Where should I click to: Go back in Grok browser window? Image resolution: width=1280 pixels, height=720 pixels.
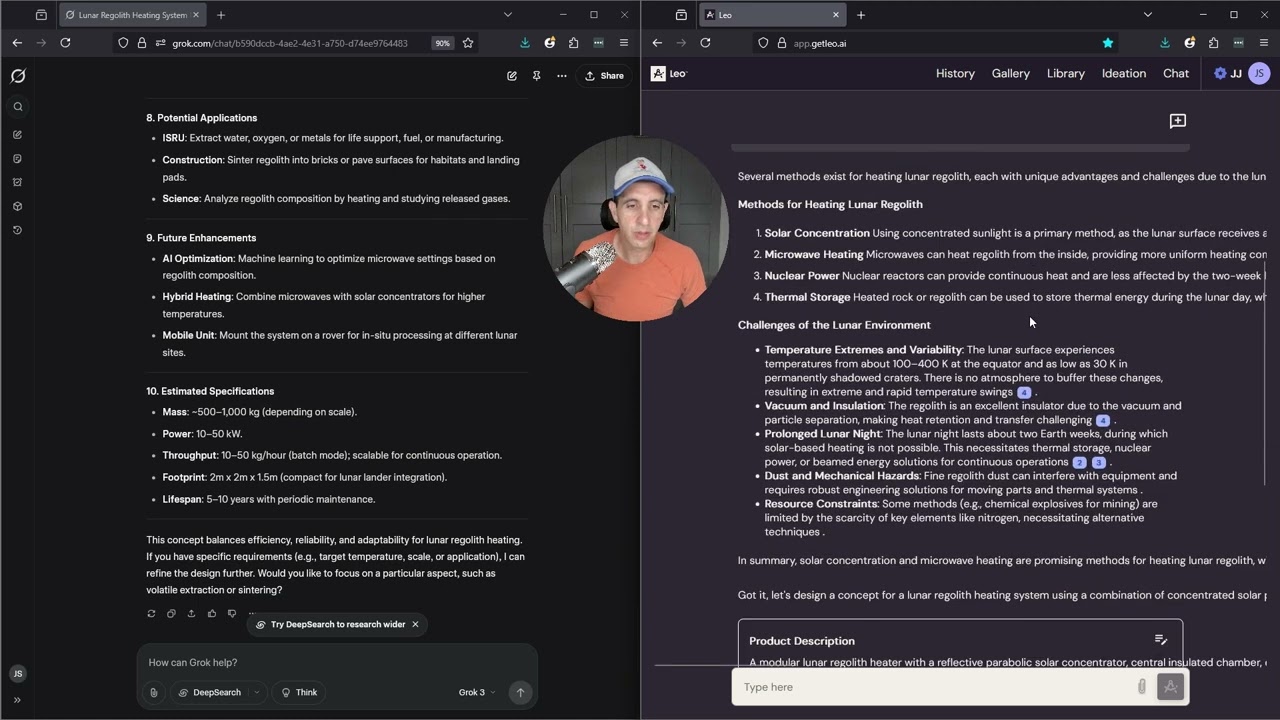[17, 43]
